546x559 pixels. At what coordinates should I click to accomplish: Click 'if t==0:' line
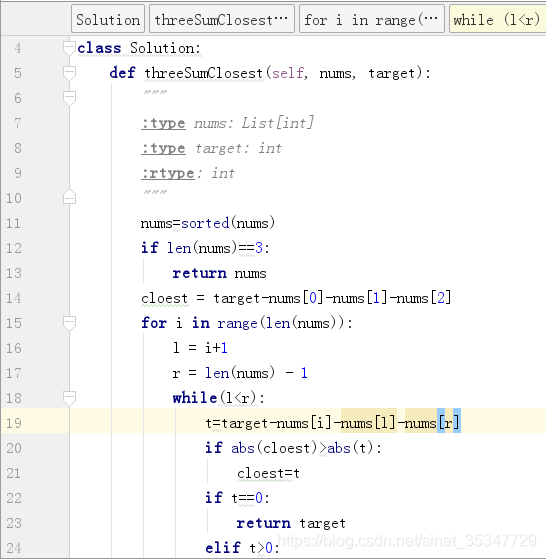pyautogui.click(x=237, y=498)
